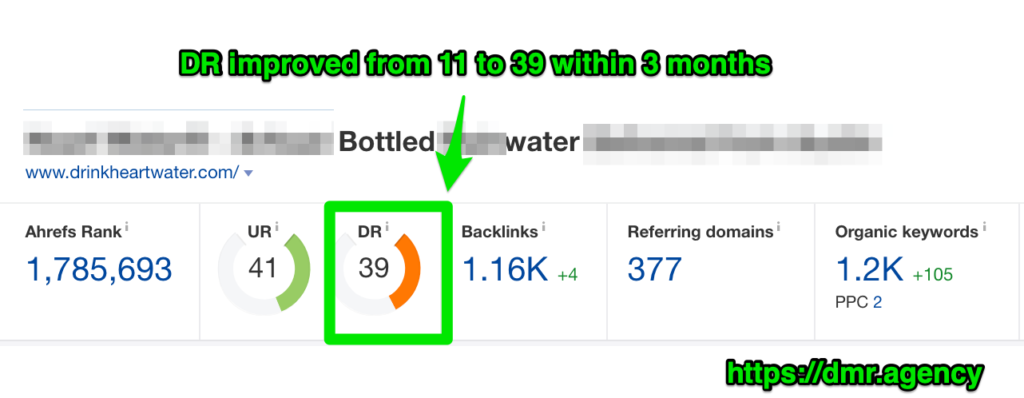Click the Bottled water page title
The width and height of the screenshot is (1024, 398).
pyautogui.click(x=459, y=141)
